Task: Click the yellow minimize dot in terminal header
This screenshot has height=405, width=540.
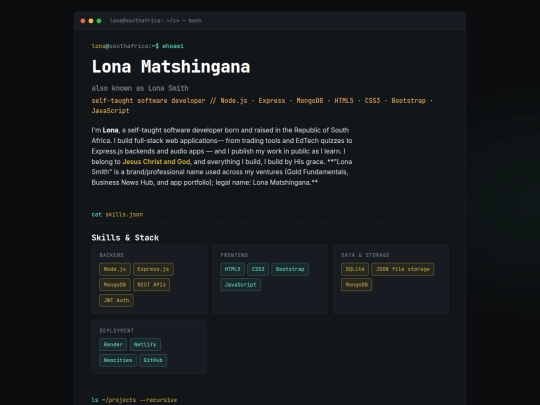Action: (x=91, y=21)
